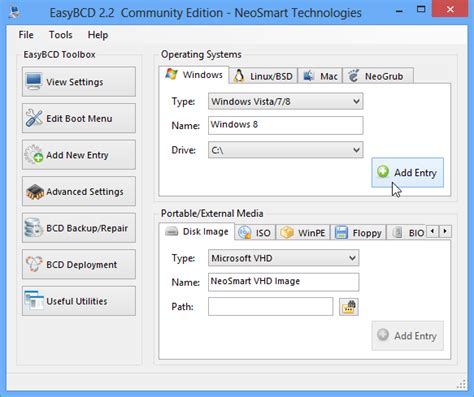Image resolution: width=474 pixels, height=397 pixels.
Task: Expand the C:\ drive dropdown
Action: (286, 150)
